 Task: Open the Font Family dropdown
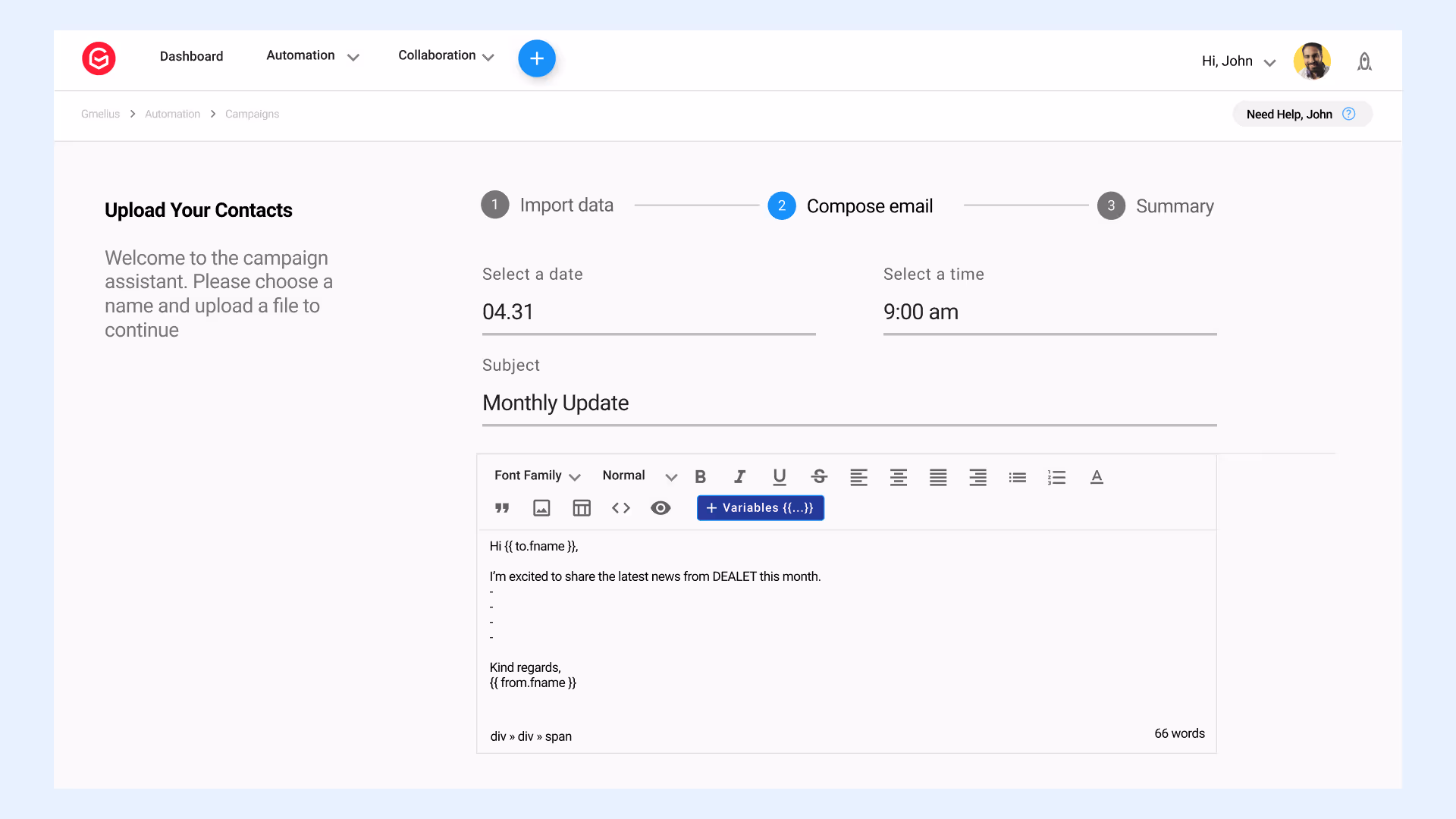(x=537, y=475)
